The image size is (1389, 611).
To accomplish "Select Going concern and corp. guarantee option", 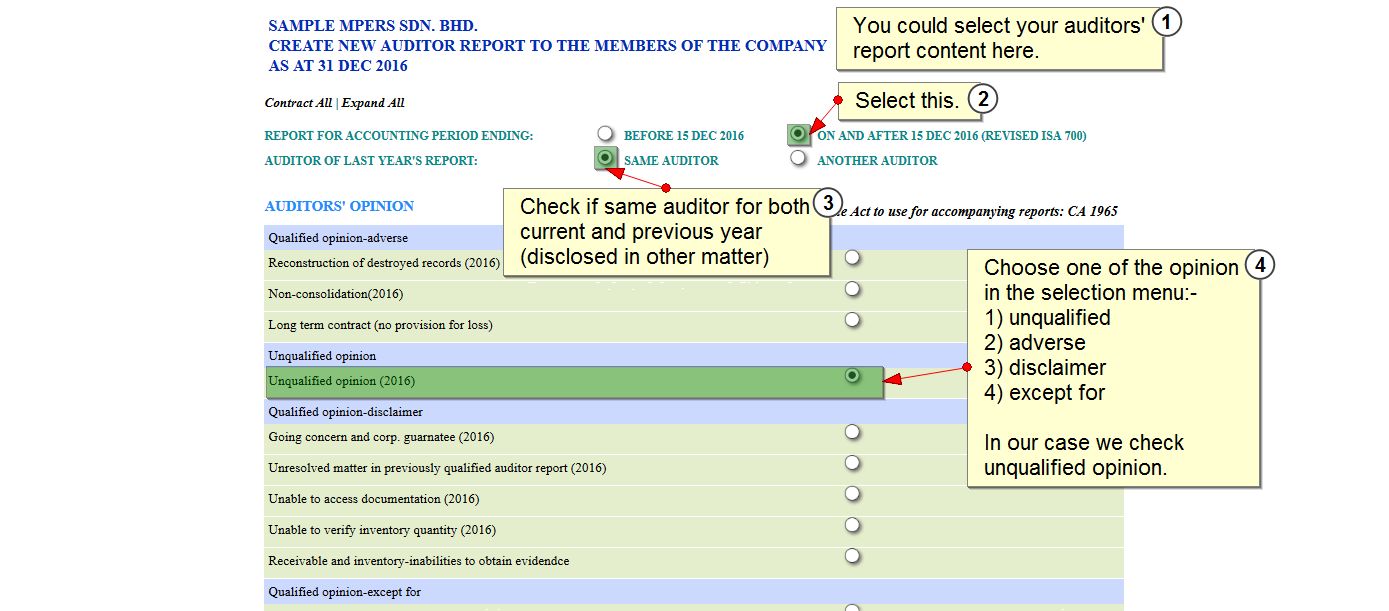I will (852, 432).
